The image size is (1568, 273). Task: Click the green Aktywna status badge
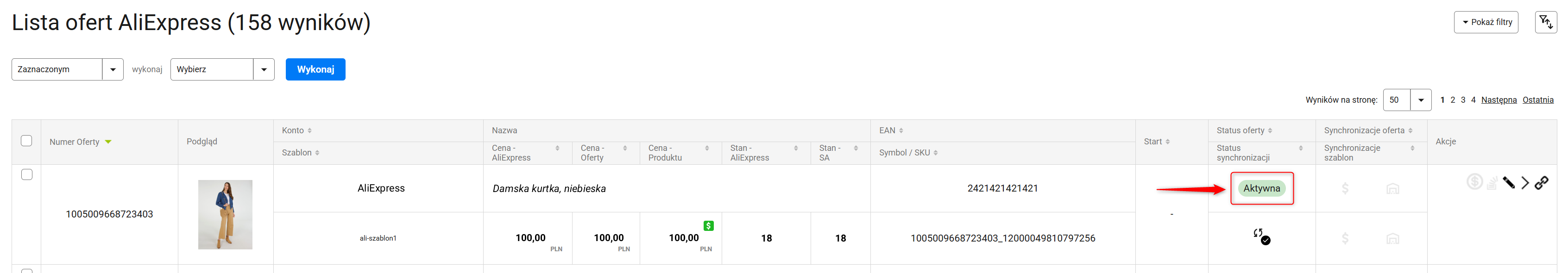coord(1261,188)
